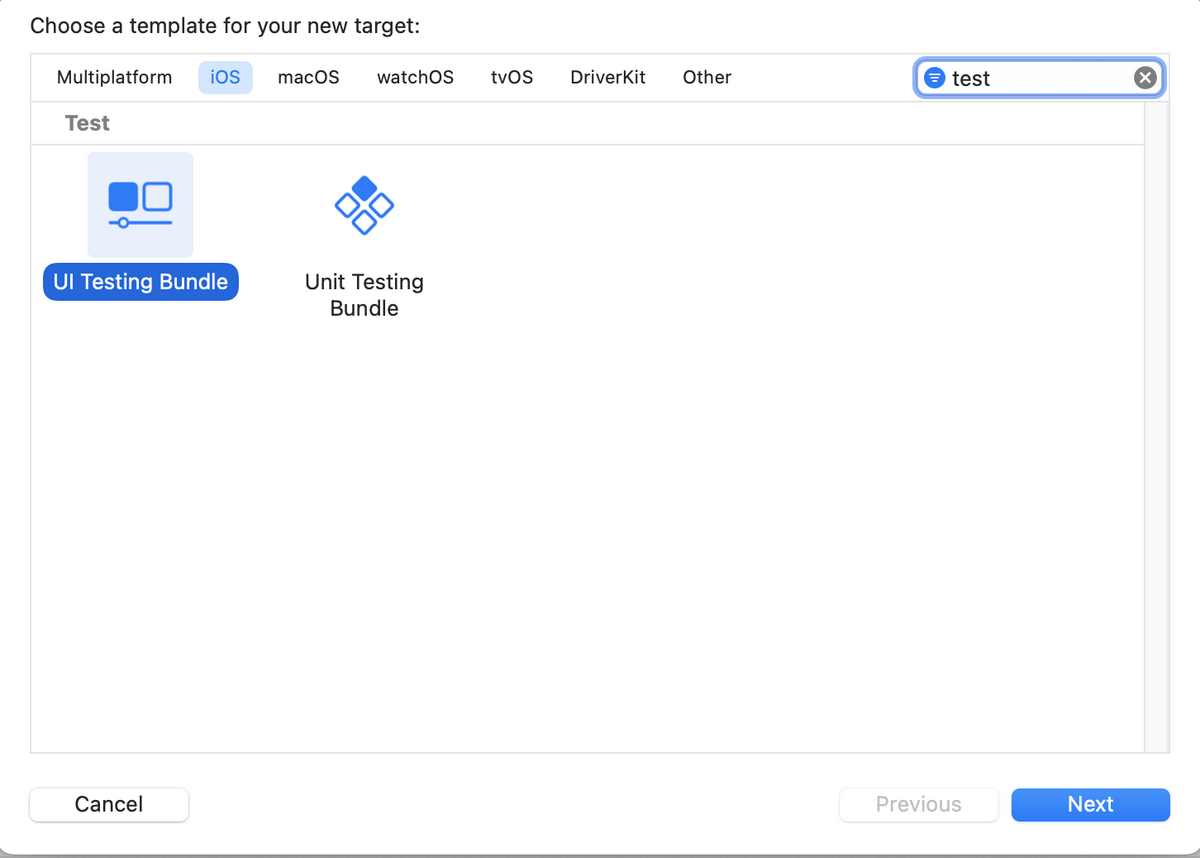Click the Cancel button
Image resolution: width=1200 pixels, height=858 pixels.
[109, 804]
